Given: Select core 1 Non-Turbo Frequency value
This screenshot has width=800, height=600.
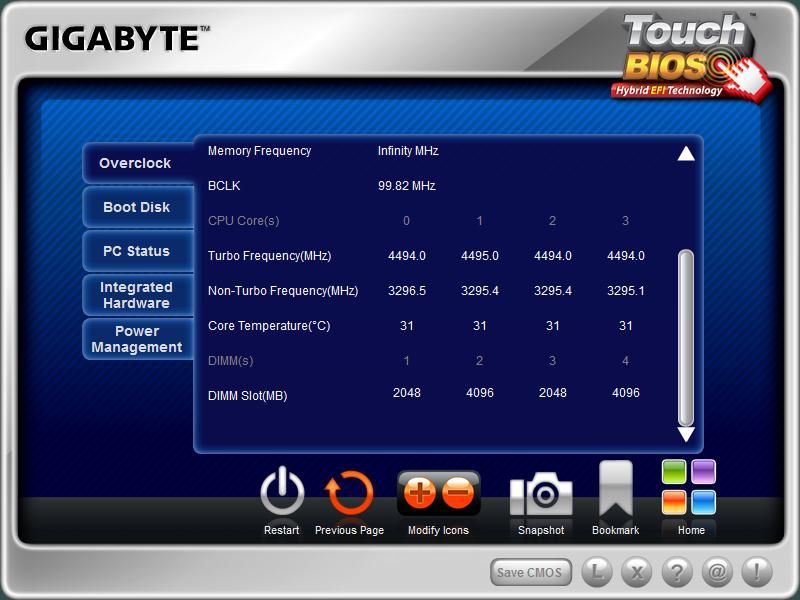Looking at the screenshot, I should pos(480,291).
